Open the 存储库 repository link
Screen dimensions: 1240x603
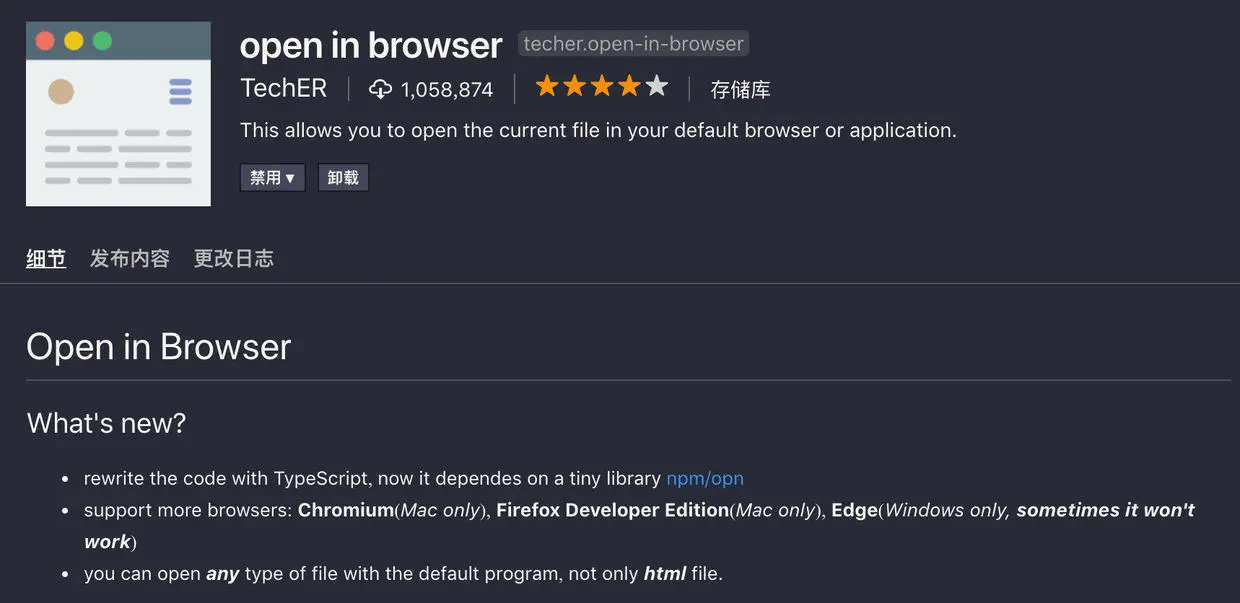(740, 90)
